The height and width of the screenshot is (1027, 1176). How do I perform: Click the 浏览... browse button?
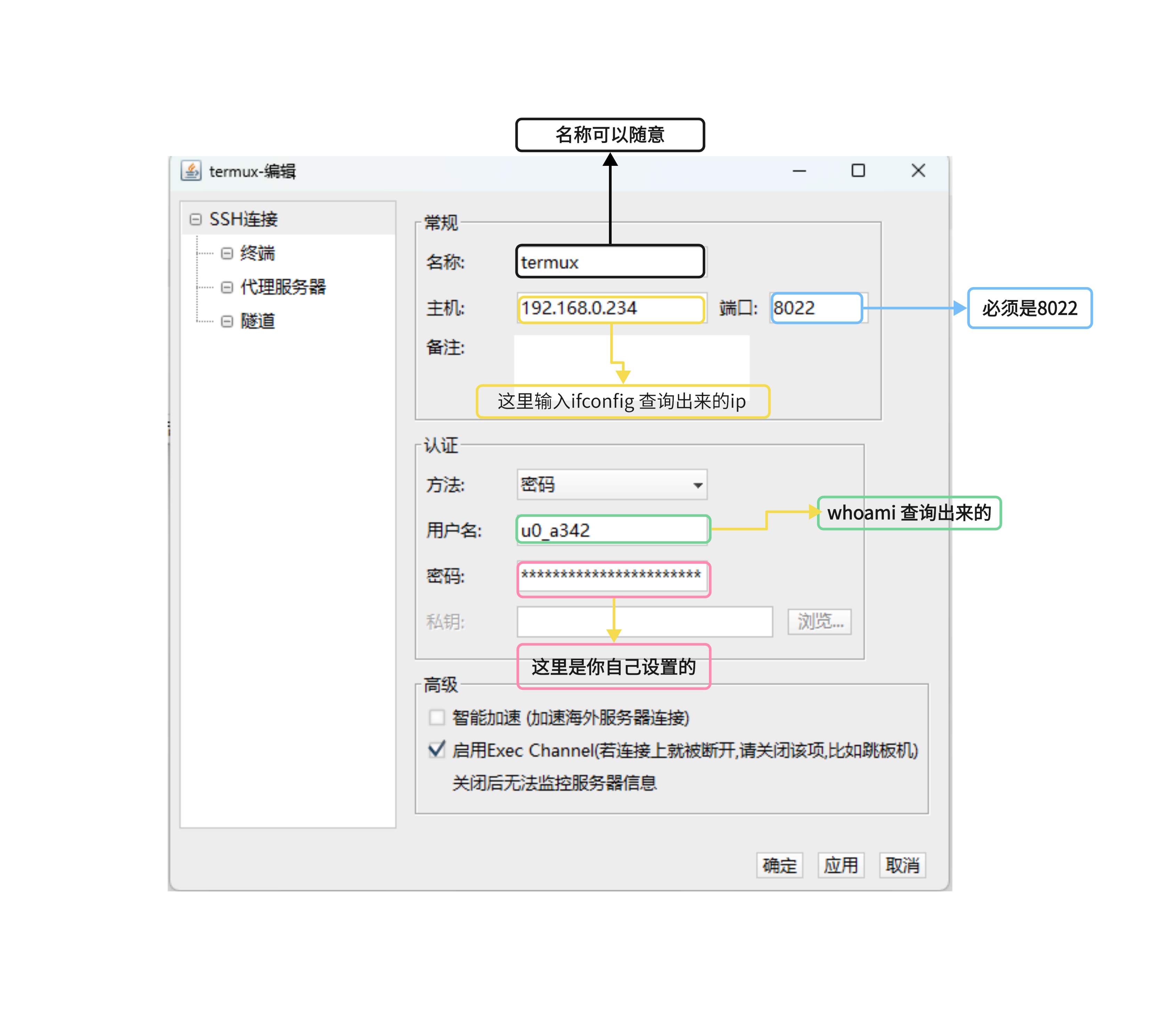coord(819,622)
